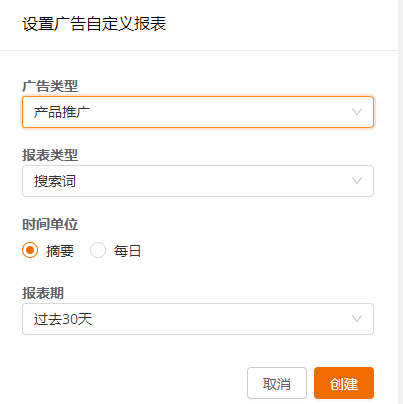Open the 产品推广 ad type dropdown

point(198,112)
